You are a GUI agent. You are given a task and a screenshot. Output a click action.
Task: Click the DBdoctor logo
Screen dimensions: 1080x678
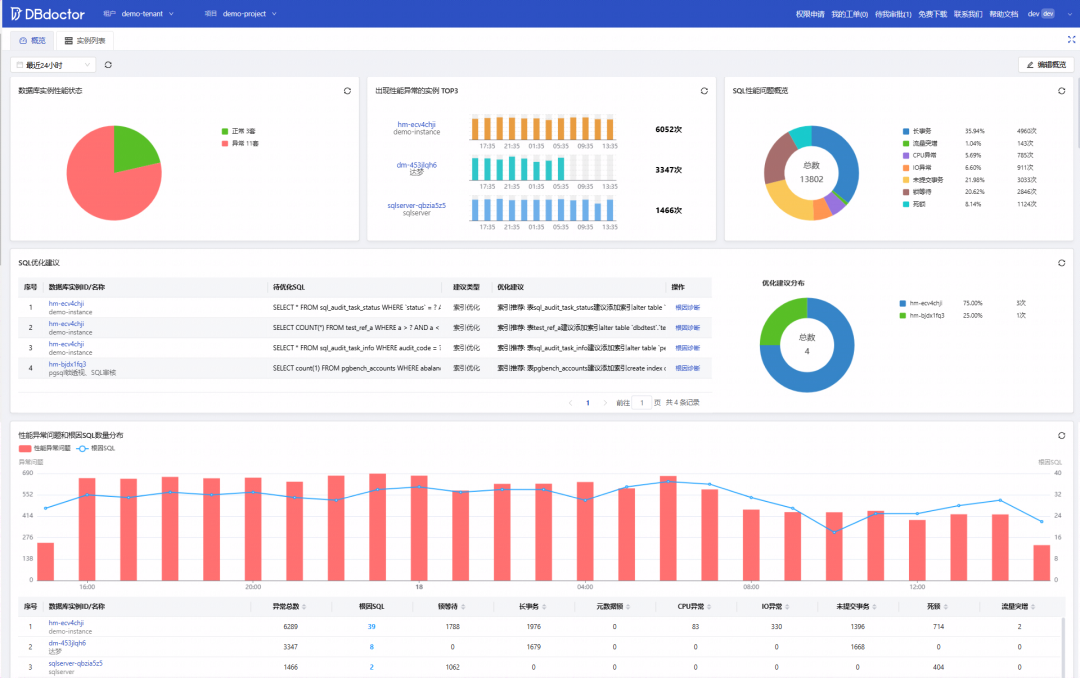[48, 14]
